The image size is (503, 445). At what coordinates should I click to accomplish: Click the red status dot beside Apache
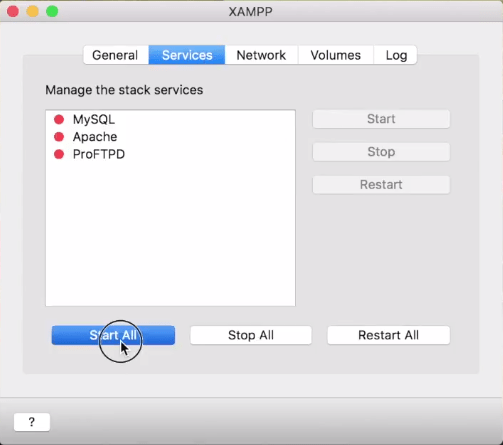click(59, 137)
